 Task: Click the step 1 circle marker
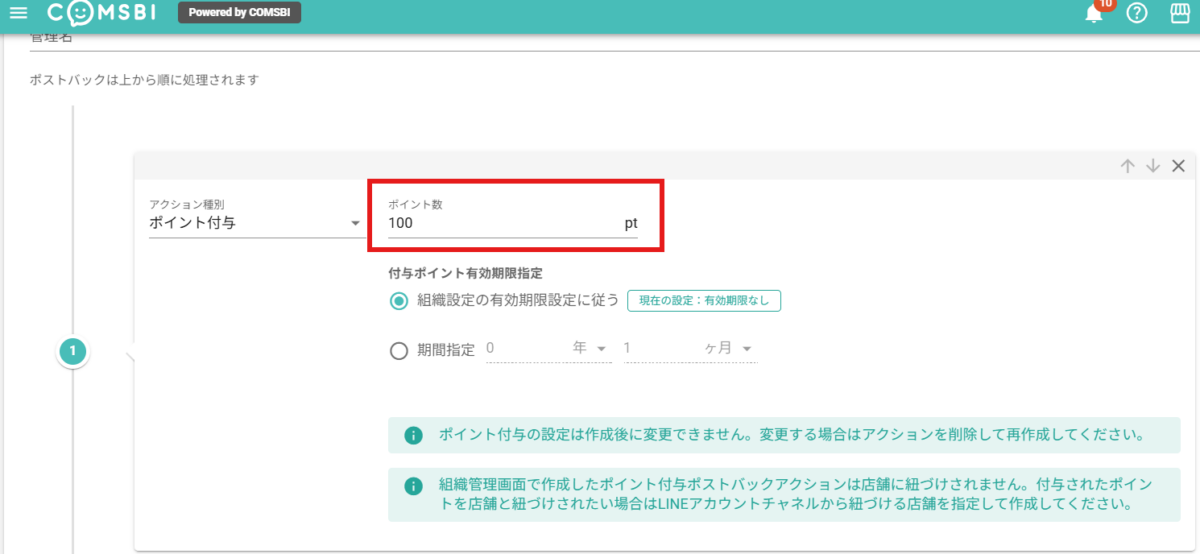click(x=73, y=351)
